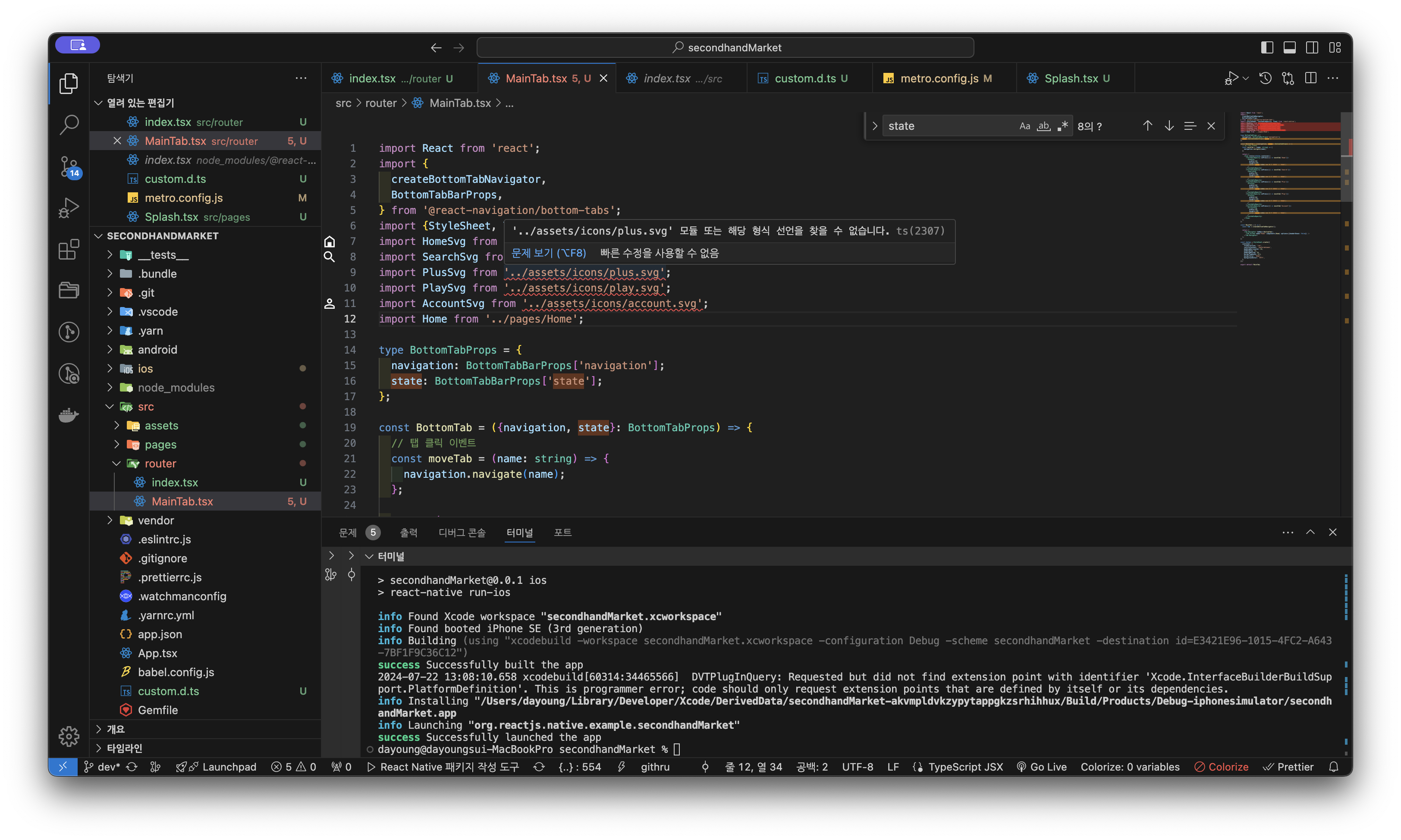Screen dimensions: 1401x840
Task: Click the Manage gear icon
Action: coord(69,736)
